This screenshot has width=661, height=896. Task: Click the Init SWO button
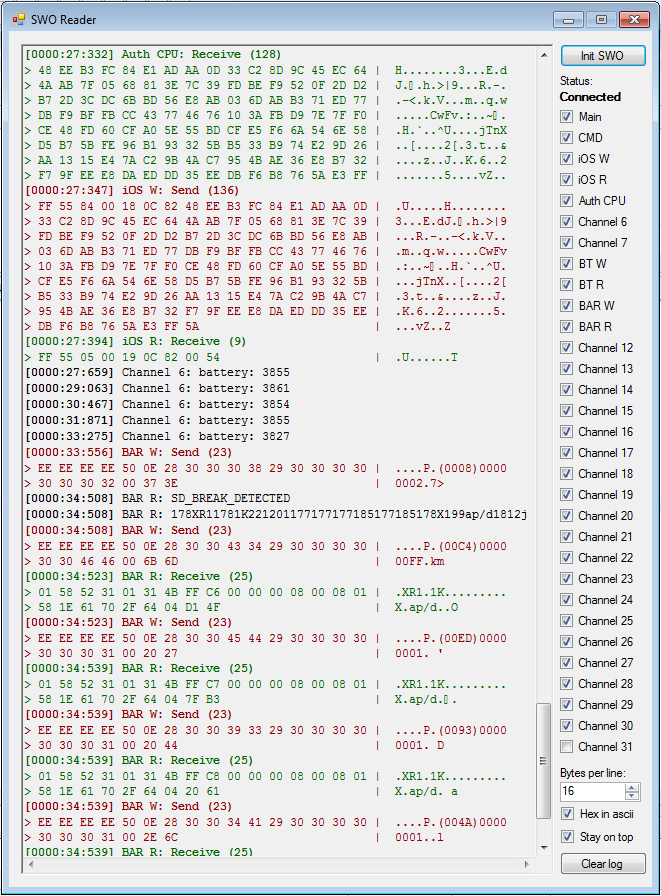click(603, 56)
